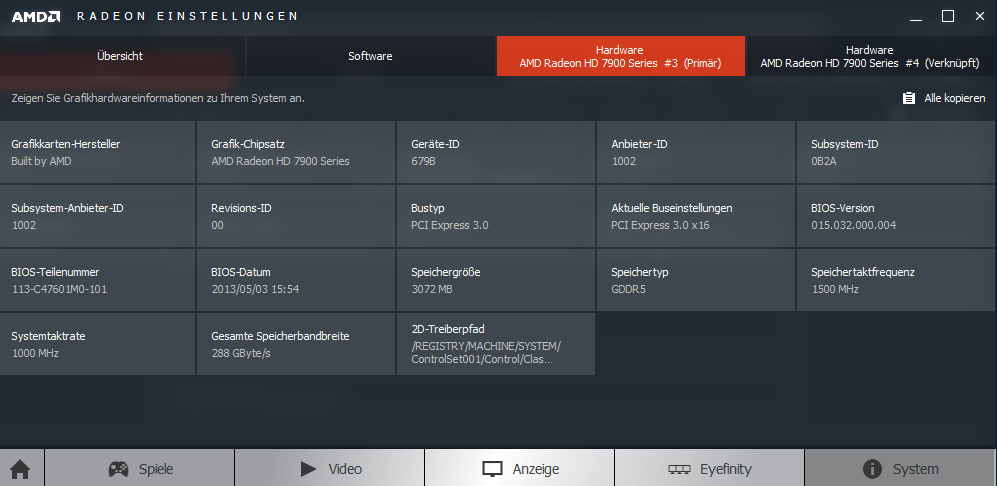Select the BIOS-Datum tile
Viewport: 997px width, 486px height.
point(296,280)
